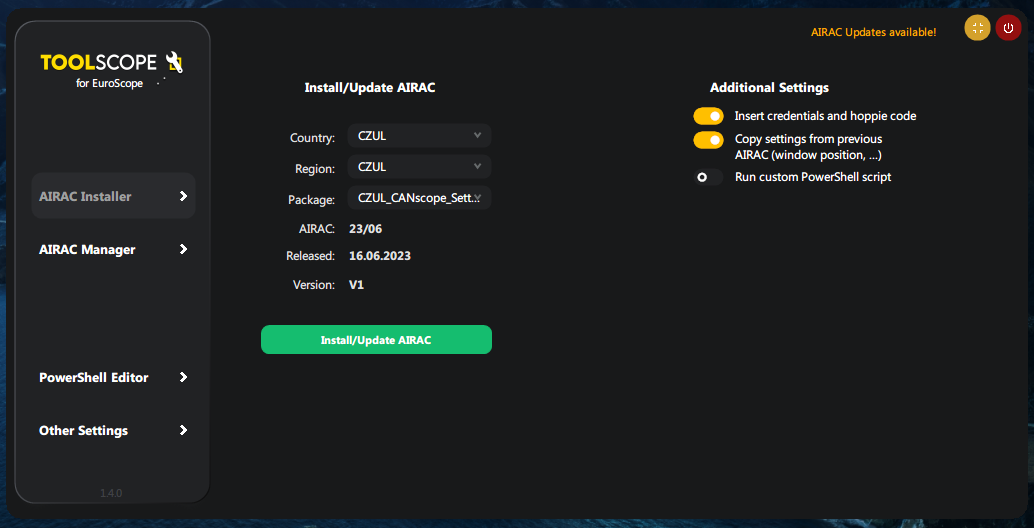Open the Country dropdown
Screen dimensions: 1034x528
point(419,136)
